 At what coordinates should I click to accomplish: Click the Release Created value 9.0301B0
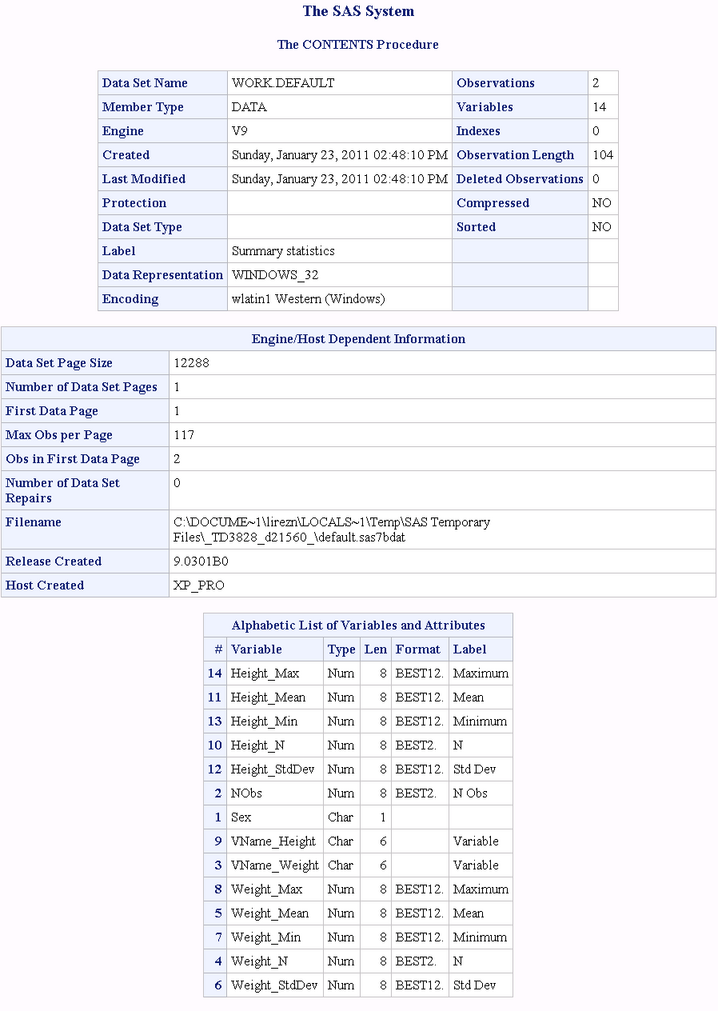[201, 561]
